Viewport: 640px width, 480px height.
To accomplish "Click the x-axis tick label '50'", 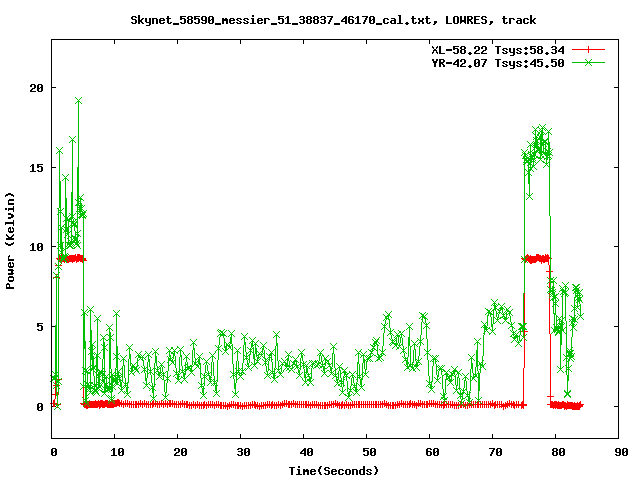I will [x=369, y=452].
